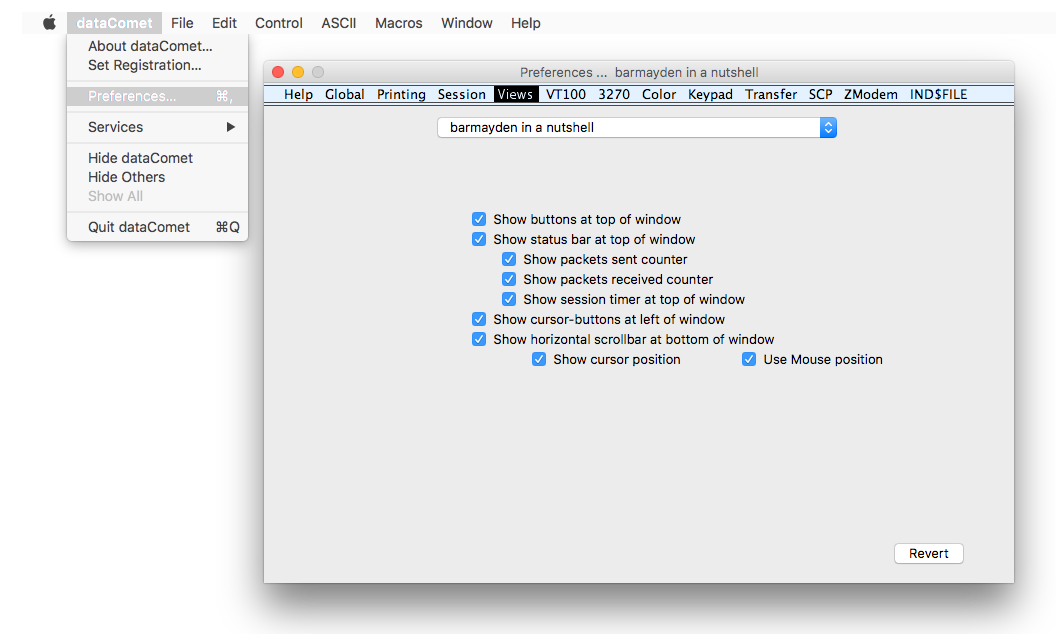
Task: Switch to the Help preferences tab
Action: 298,94
